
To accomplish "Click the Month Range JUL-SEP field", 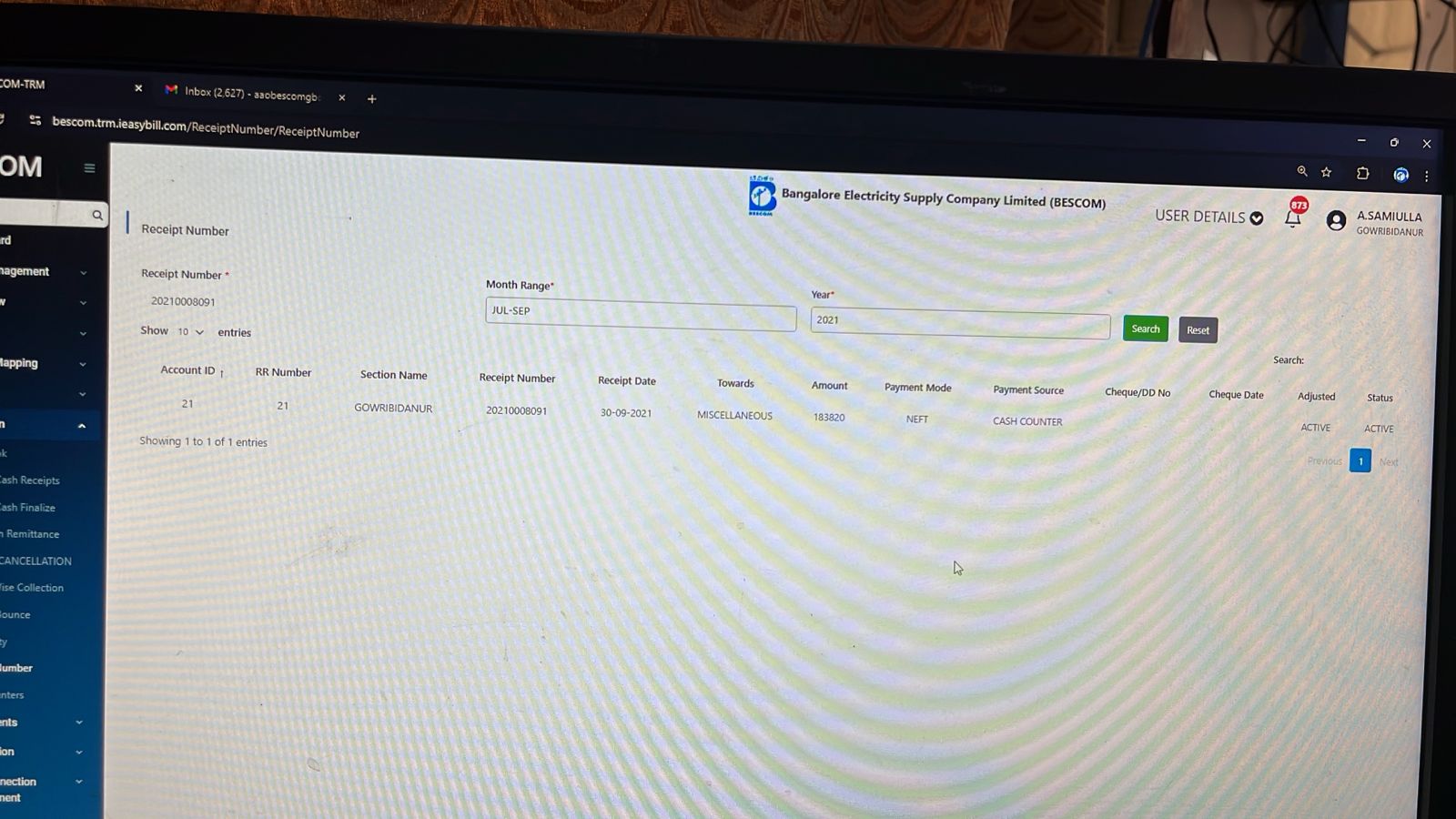I will pyautogui.click(x=641, y=312).
